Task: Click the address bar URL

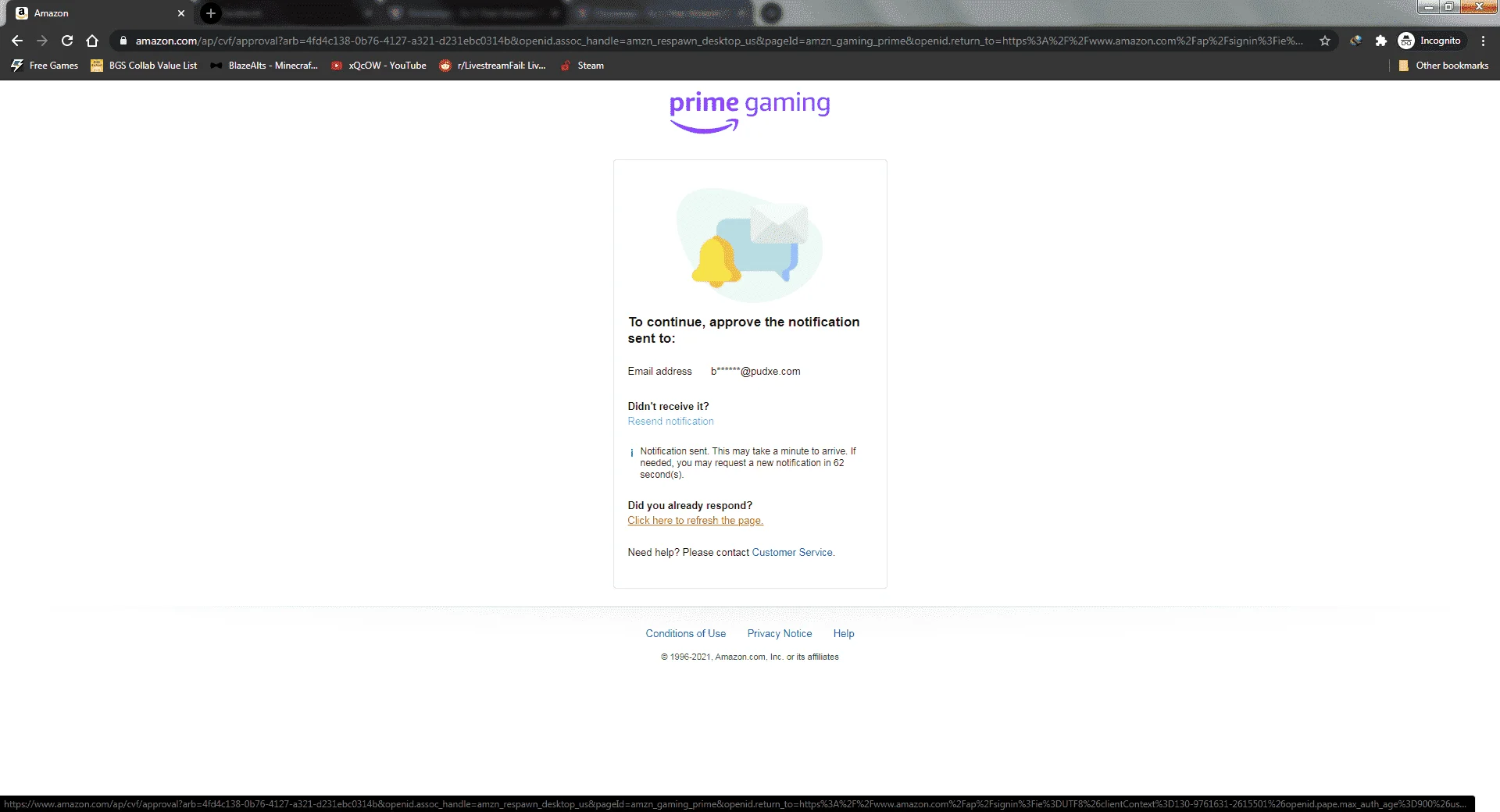Action: click(719, 41)
